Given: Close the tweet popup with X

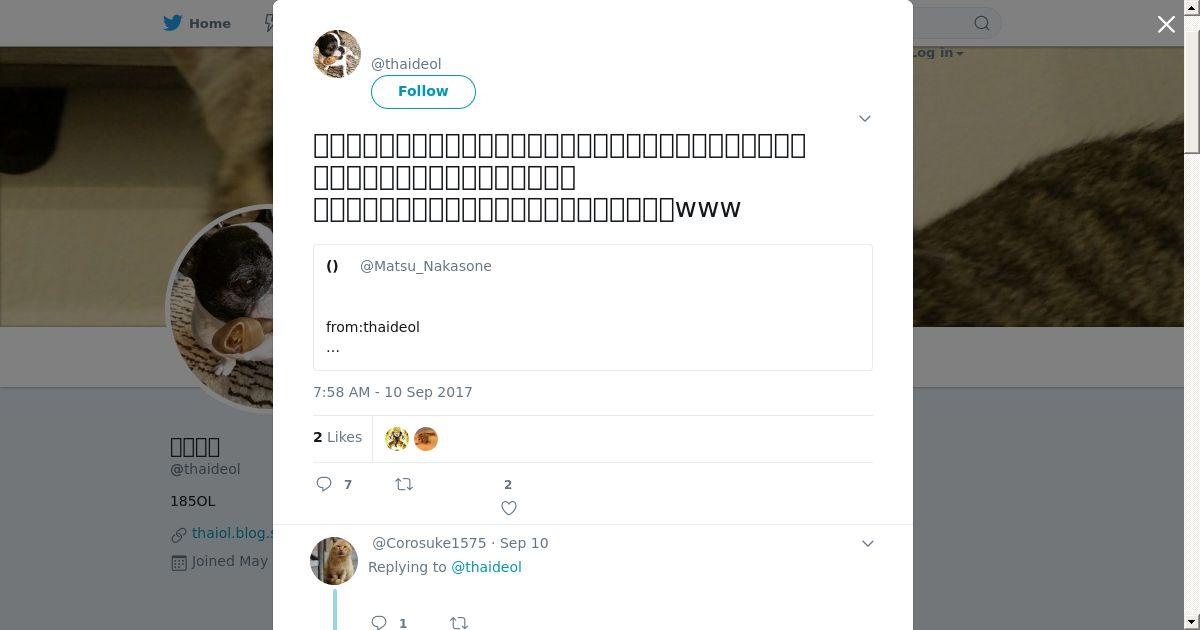Looking at the screenshot, I should [1166, 24].
